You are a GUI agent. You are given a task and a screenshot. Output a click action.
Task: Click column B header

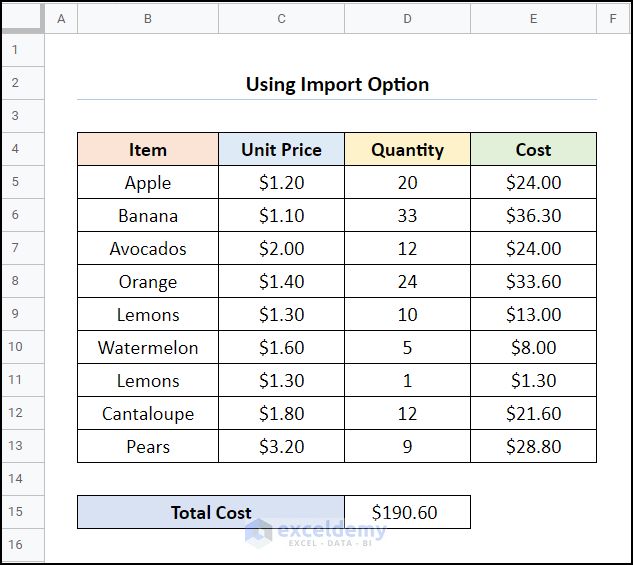click(x=148, y=18)
